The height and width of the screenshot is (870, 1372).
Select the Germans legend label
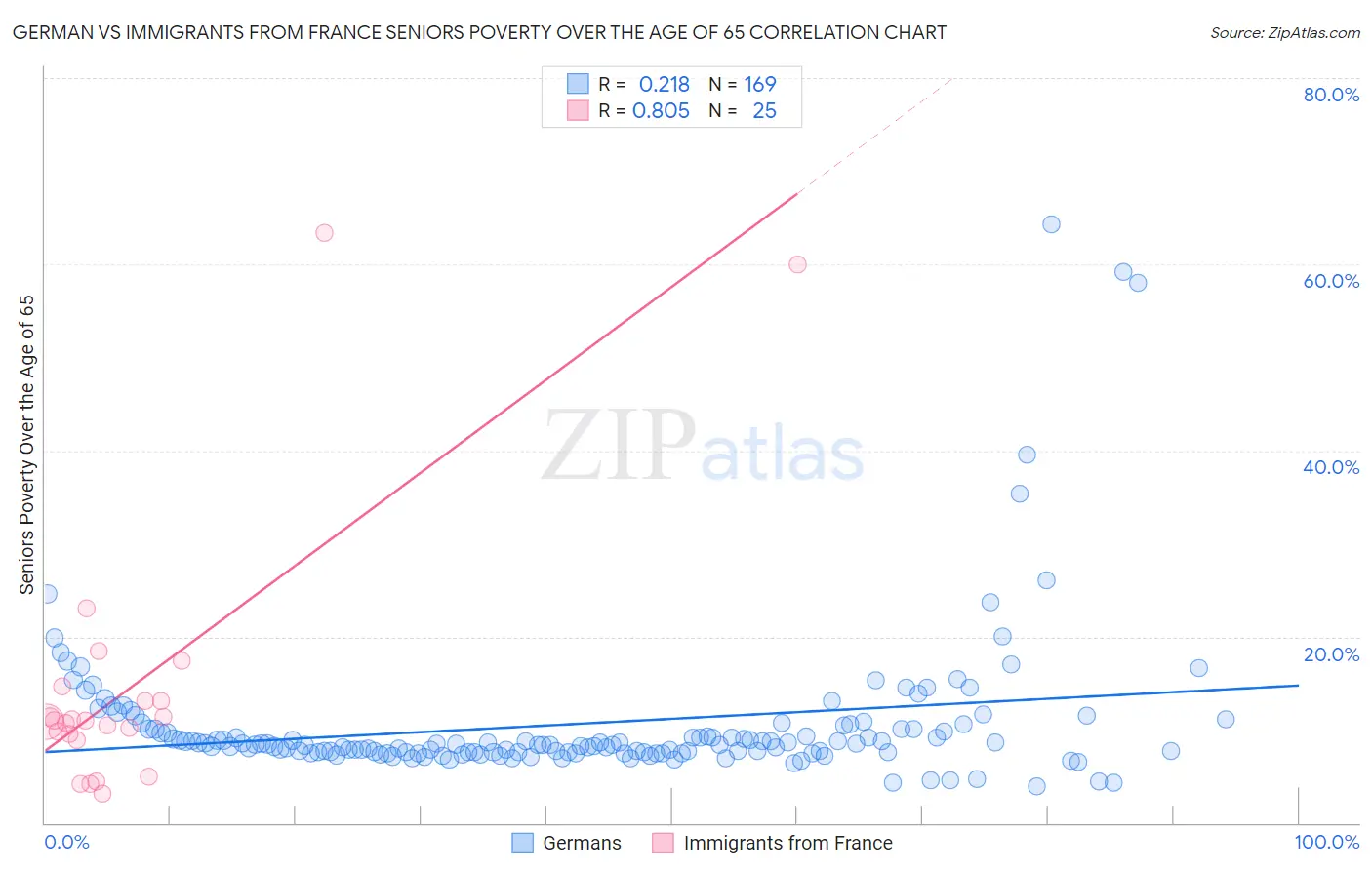[x=582, y=843]
